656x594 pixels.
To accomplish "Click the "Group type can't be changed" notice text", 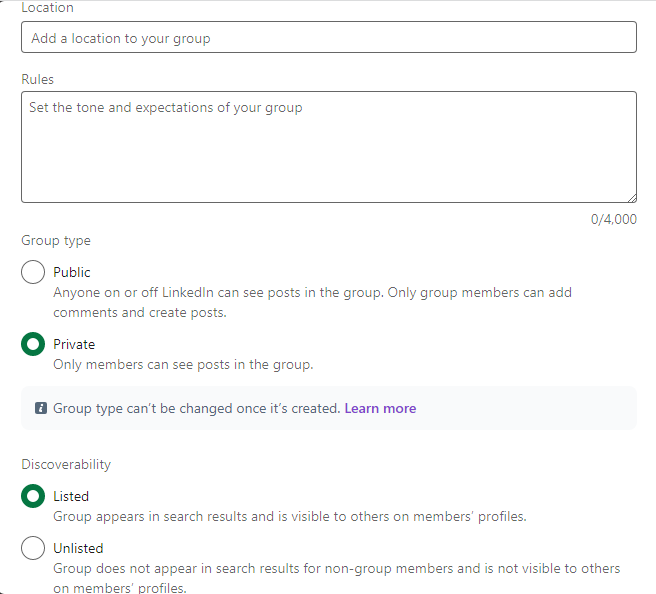I will 197,408.
